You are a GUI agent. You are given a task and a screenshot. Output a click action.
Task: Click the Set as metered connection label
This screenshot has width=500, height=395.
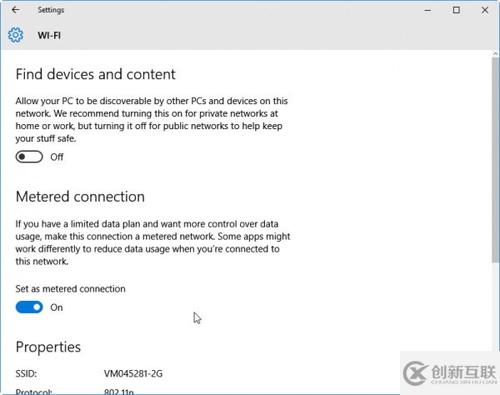coord(70,289)
